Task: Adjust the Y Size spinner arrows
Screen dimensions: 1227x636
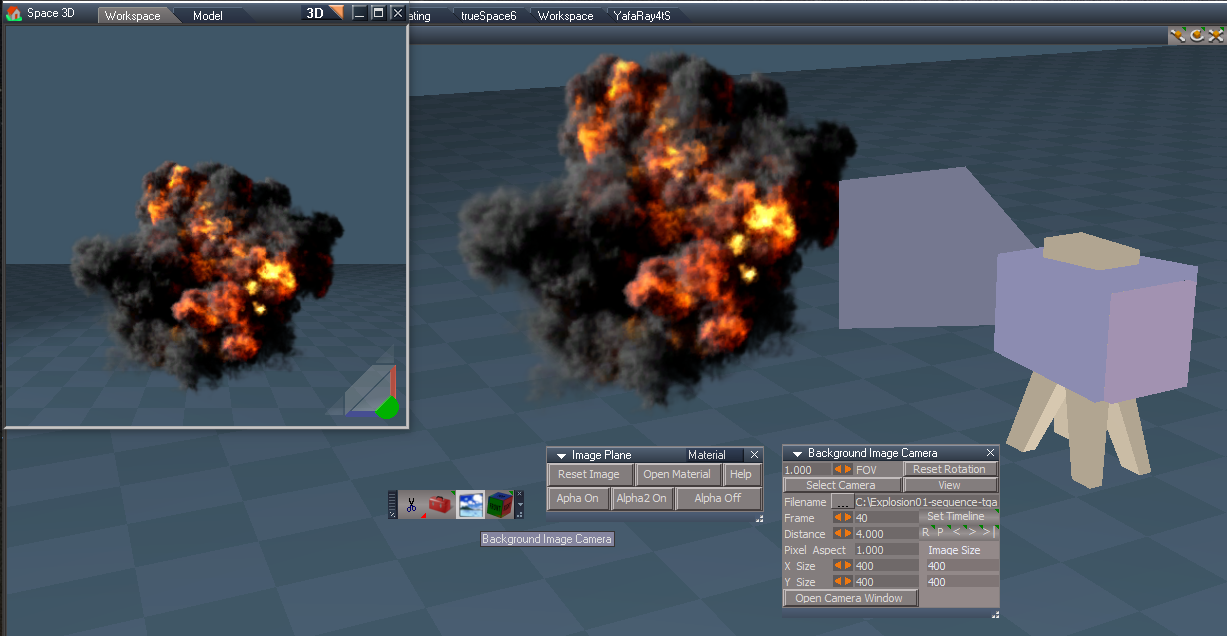Action: click(x=843, y=582)
